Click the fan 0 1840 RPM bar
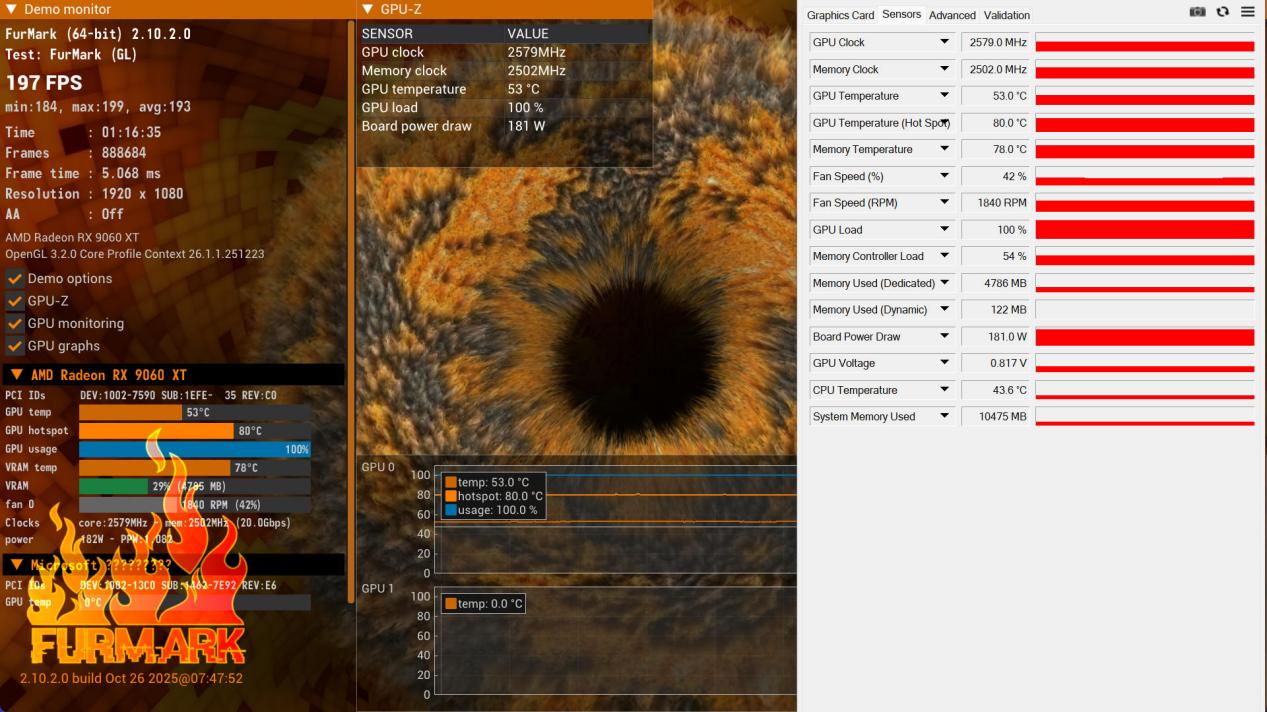The width and height of the screenshot is (1267, 712). point(194,505)
